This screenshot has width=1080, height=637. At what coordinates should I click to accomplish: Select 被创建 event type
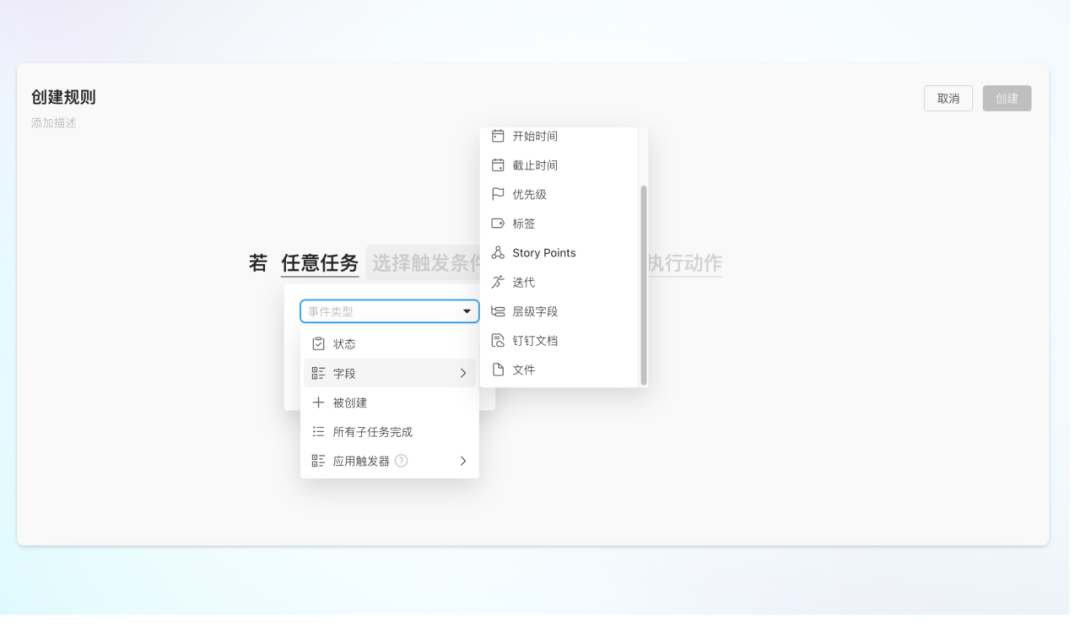pyautogui.click(x=389, y=402)
